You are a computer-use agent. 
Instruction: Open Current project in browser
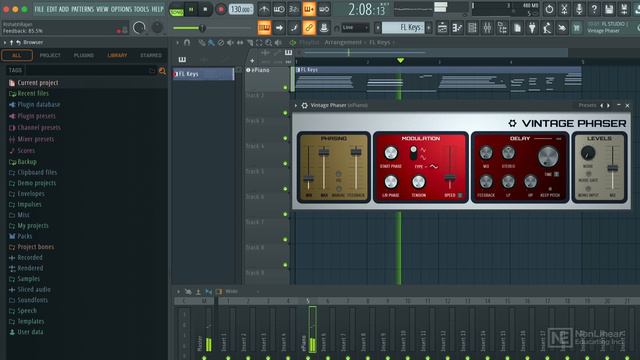tap(38, 83)
